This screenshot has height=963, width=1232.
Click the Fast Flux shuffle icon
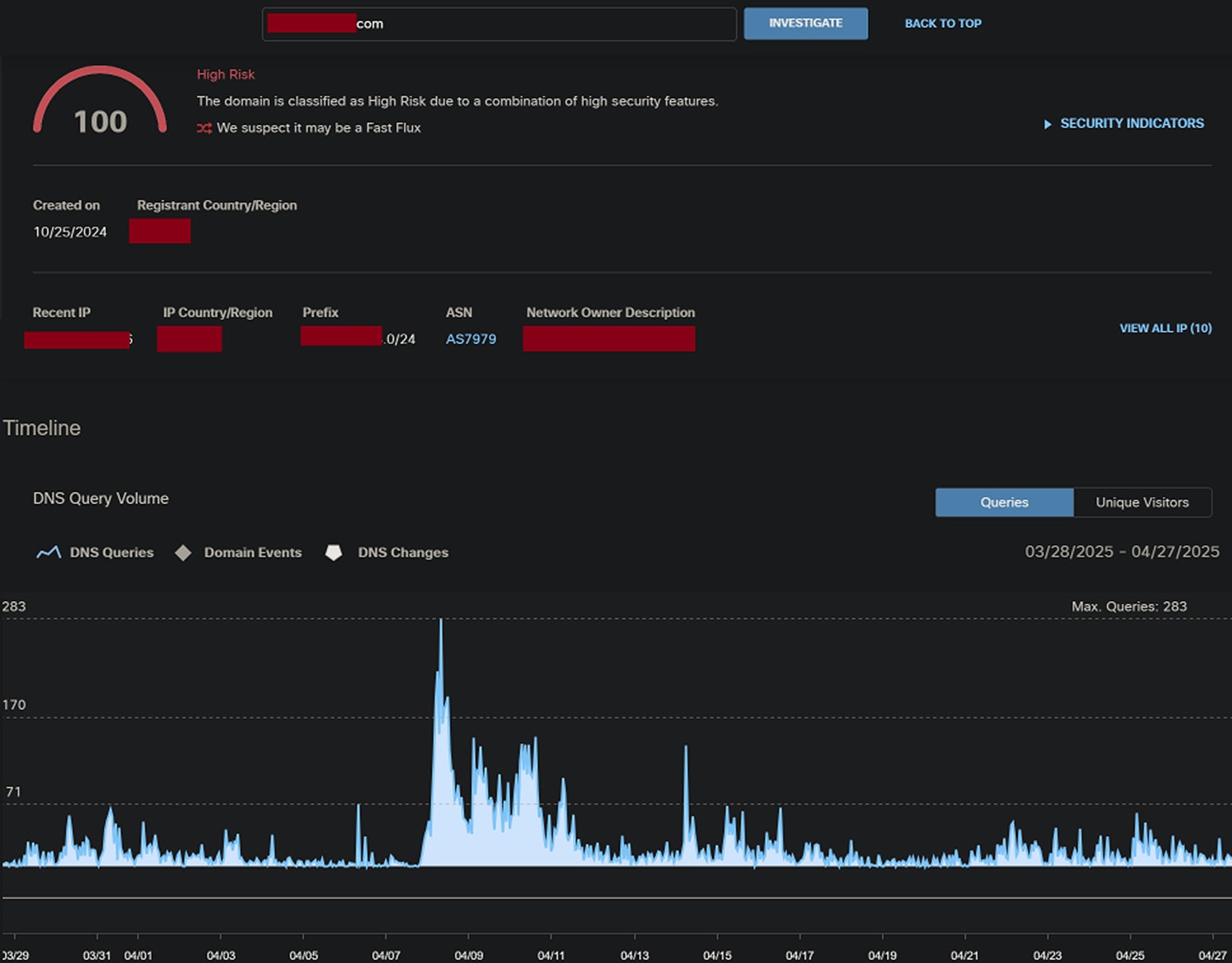205,128
